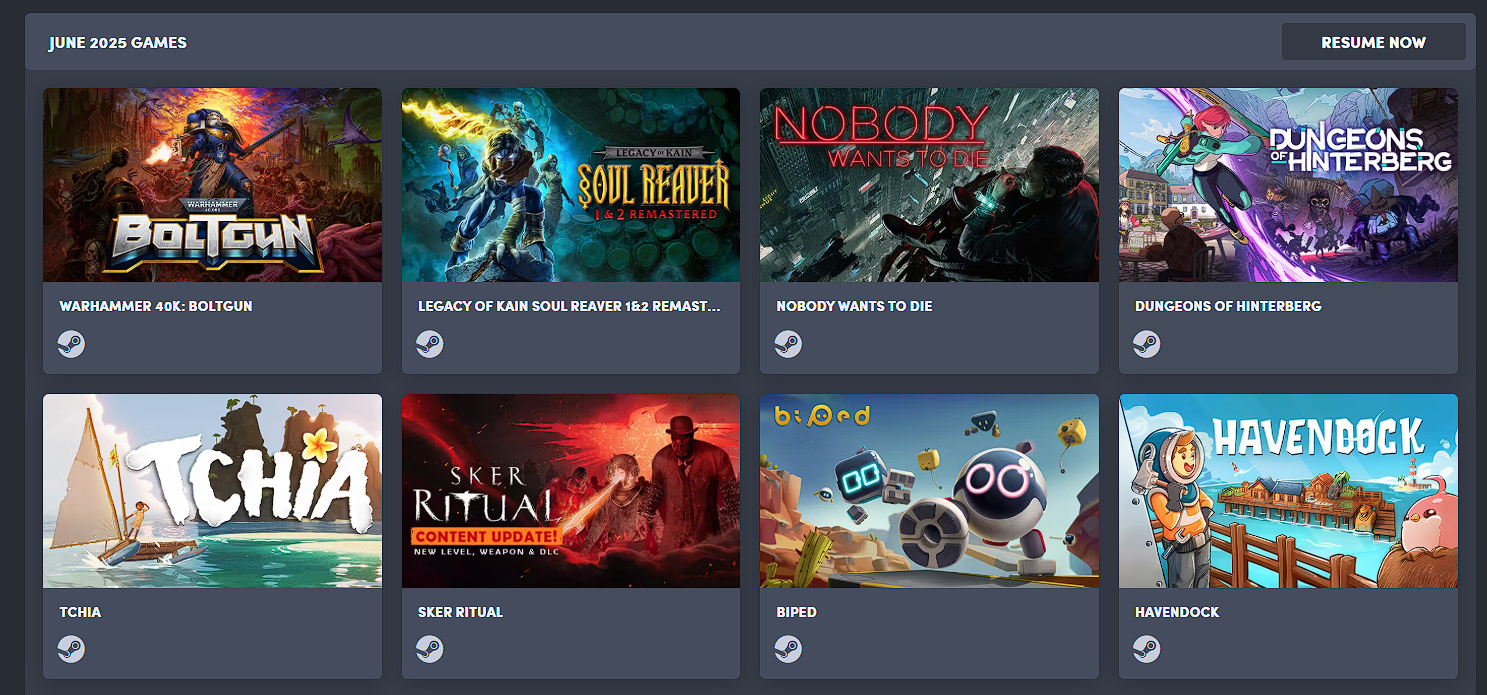
Task: Click Steam icon under Havendock
Action: (x=1147, y=649)
